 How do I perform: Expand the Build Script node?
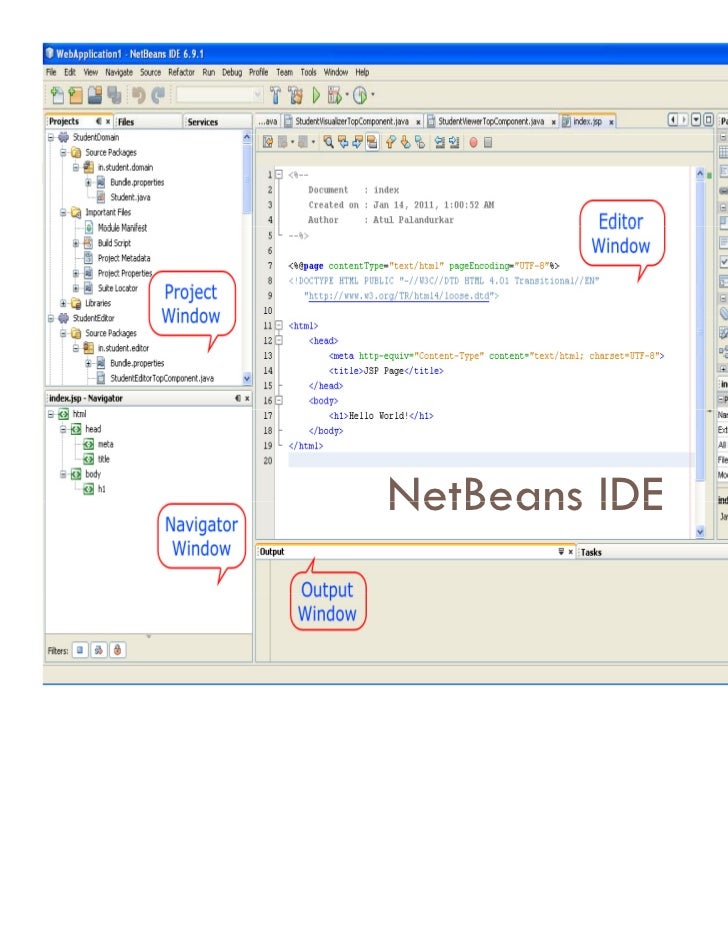pos(76,243)
